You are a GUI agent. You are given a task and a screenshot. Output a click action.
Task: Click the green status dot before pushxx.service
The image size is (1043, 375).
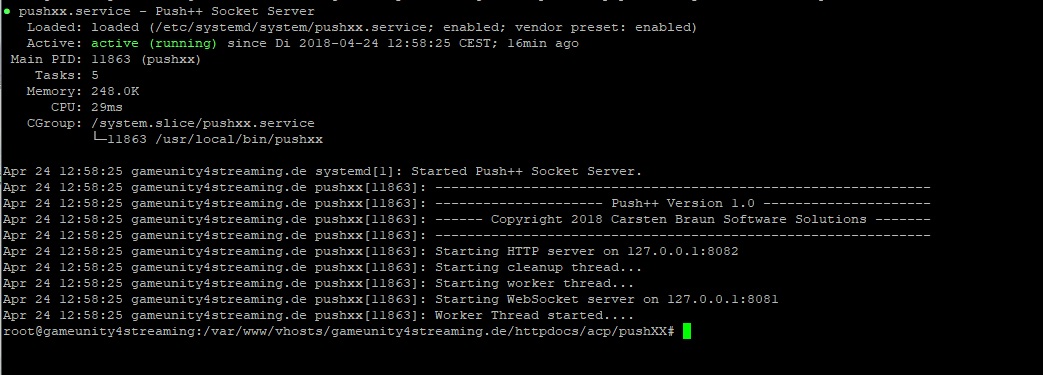(x=6, y=12)
